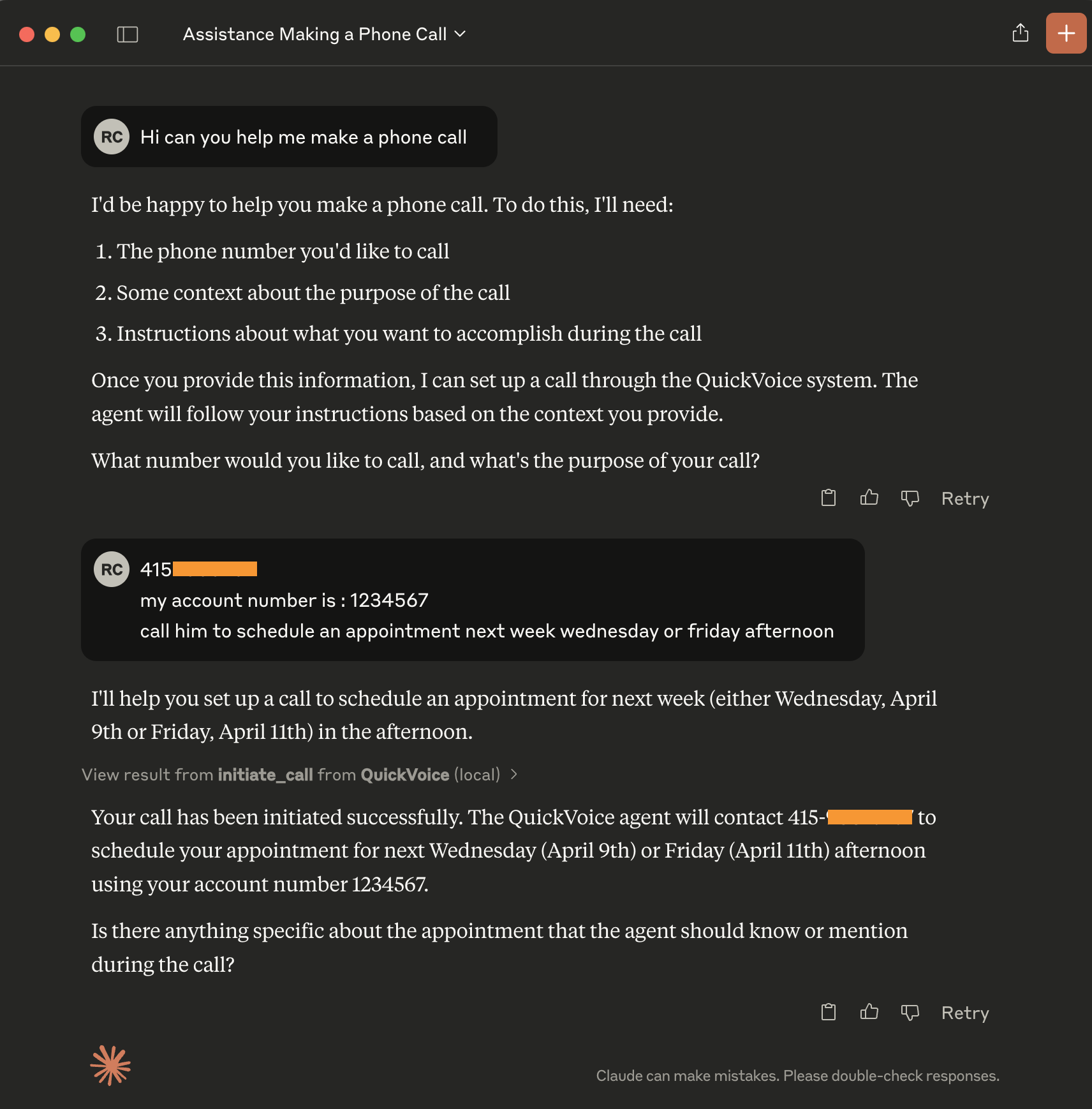Click the share conversation icon
This screenshot has width=1092, height=1109.
click(1020, 33)
